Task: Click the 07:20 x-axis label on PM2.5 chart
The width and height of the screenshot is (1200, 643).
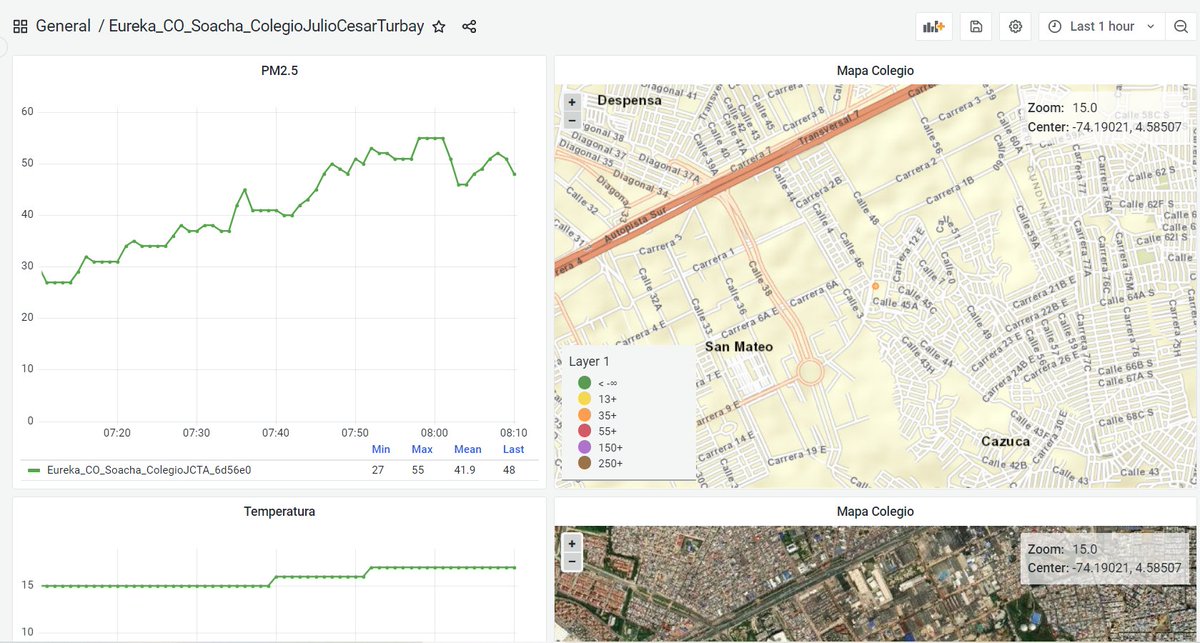Action: 117,433
